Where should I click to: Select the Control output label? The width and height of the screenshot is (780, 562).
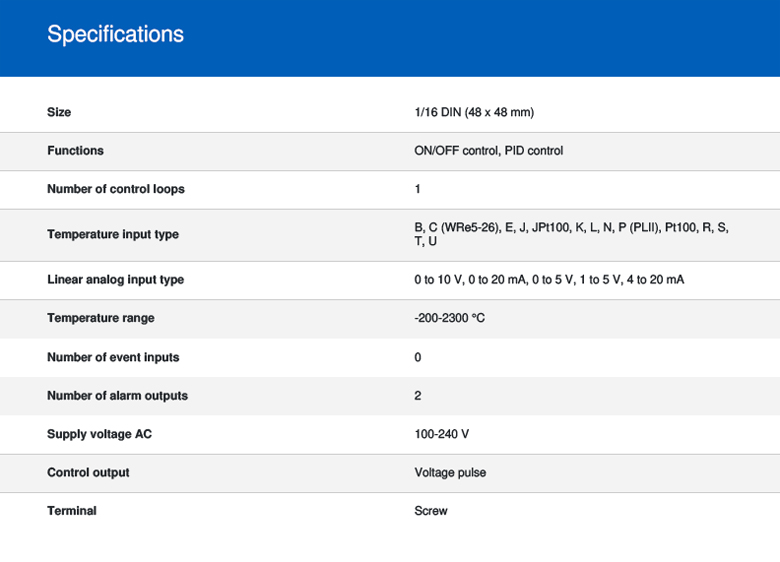(x=88, y=473)
